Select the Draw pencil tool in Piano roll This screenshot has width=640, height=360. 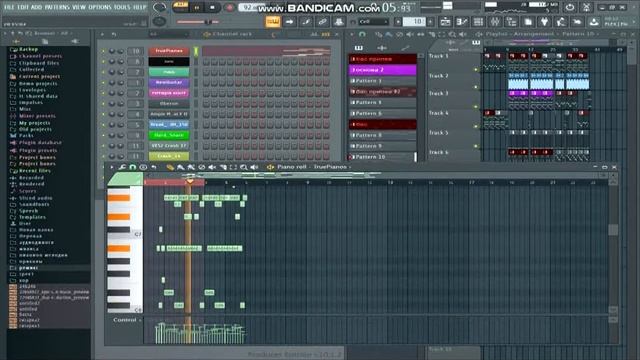click(170, 167)
